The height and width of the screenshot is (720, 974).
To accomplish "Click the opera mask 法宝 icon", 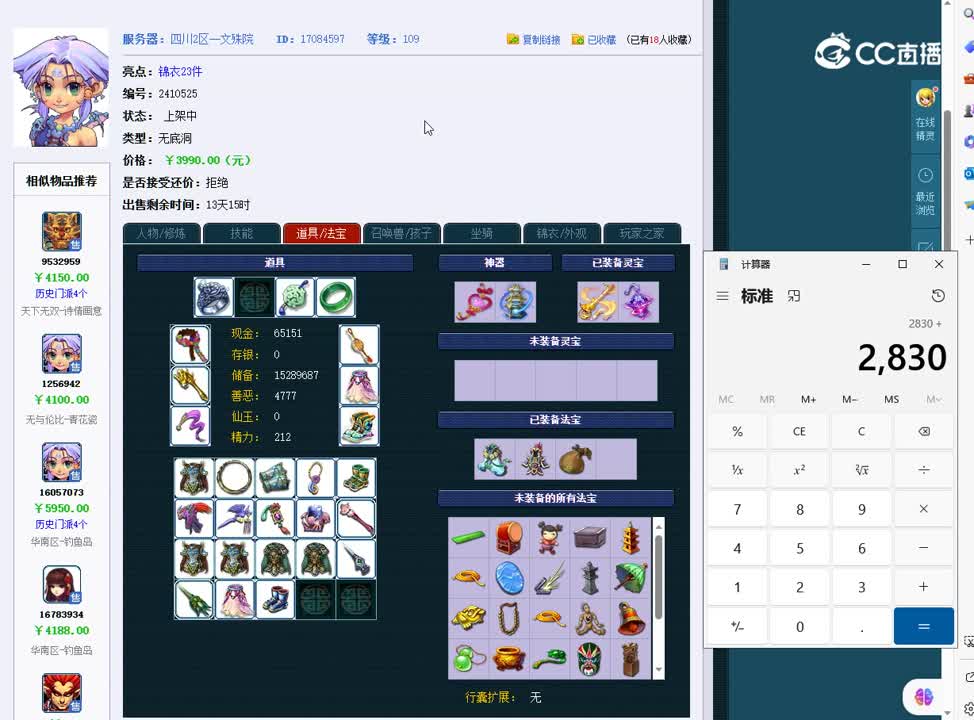I will 589,658.
